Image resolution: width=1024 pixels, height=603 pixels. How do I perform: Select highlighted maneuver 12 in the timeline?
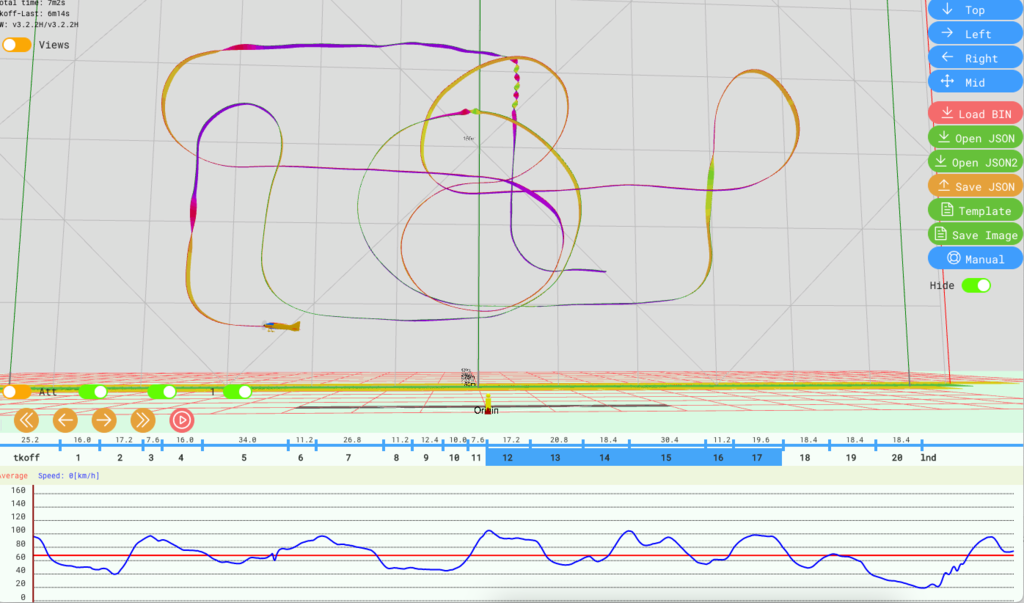click(507, 457)
